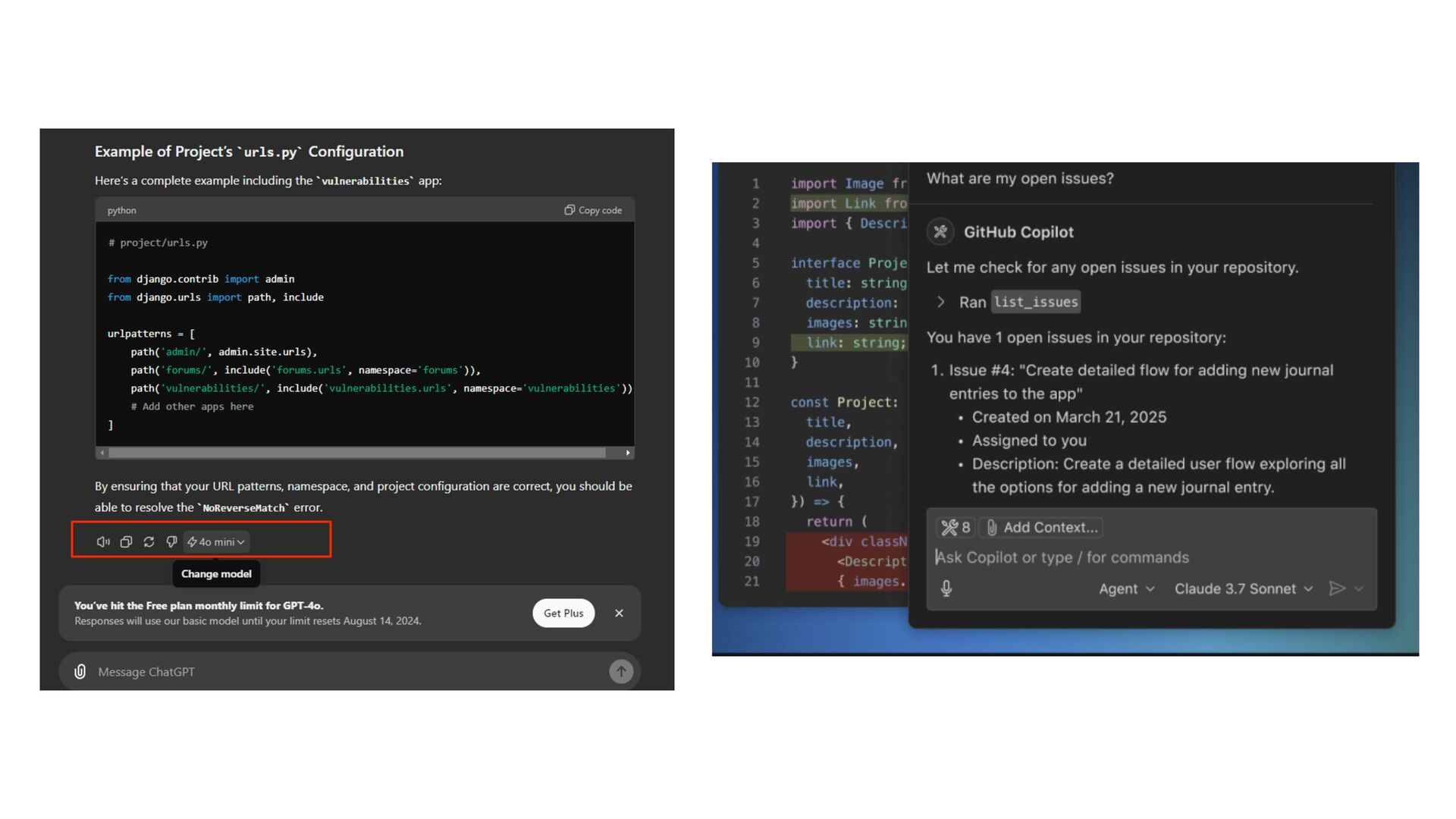Open the Agent mode dropdown
Viewport: 1456px width, 819px height.
(x=1126, y=588)
